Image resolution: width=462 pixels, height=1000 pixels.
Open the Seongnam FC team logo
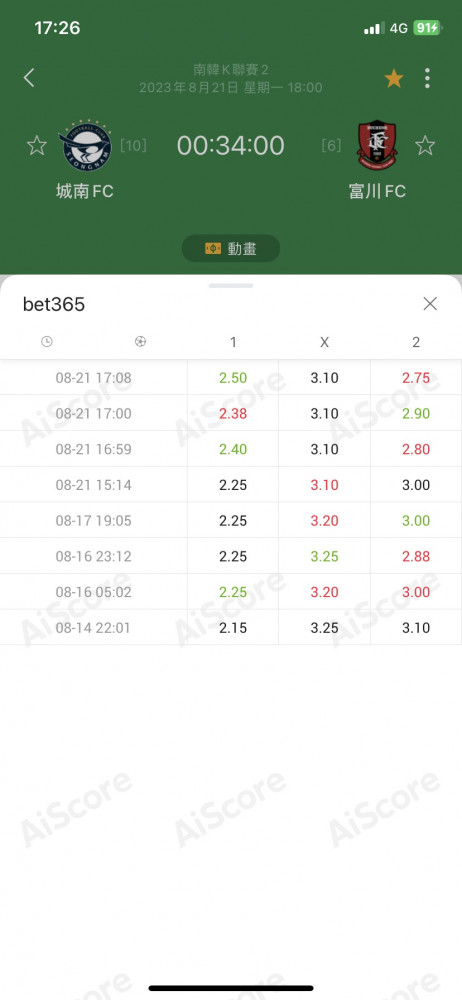pyautogui.click(x=85, y=145)
